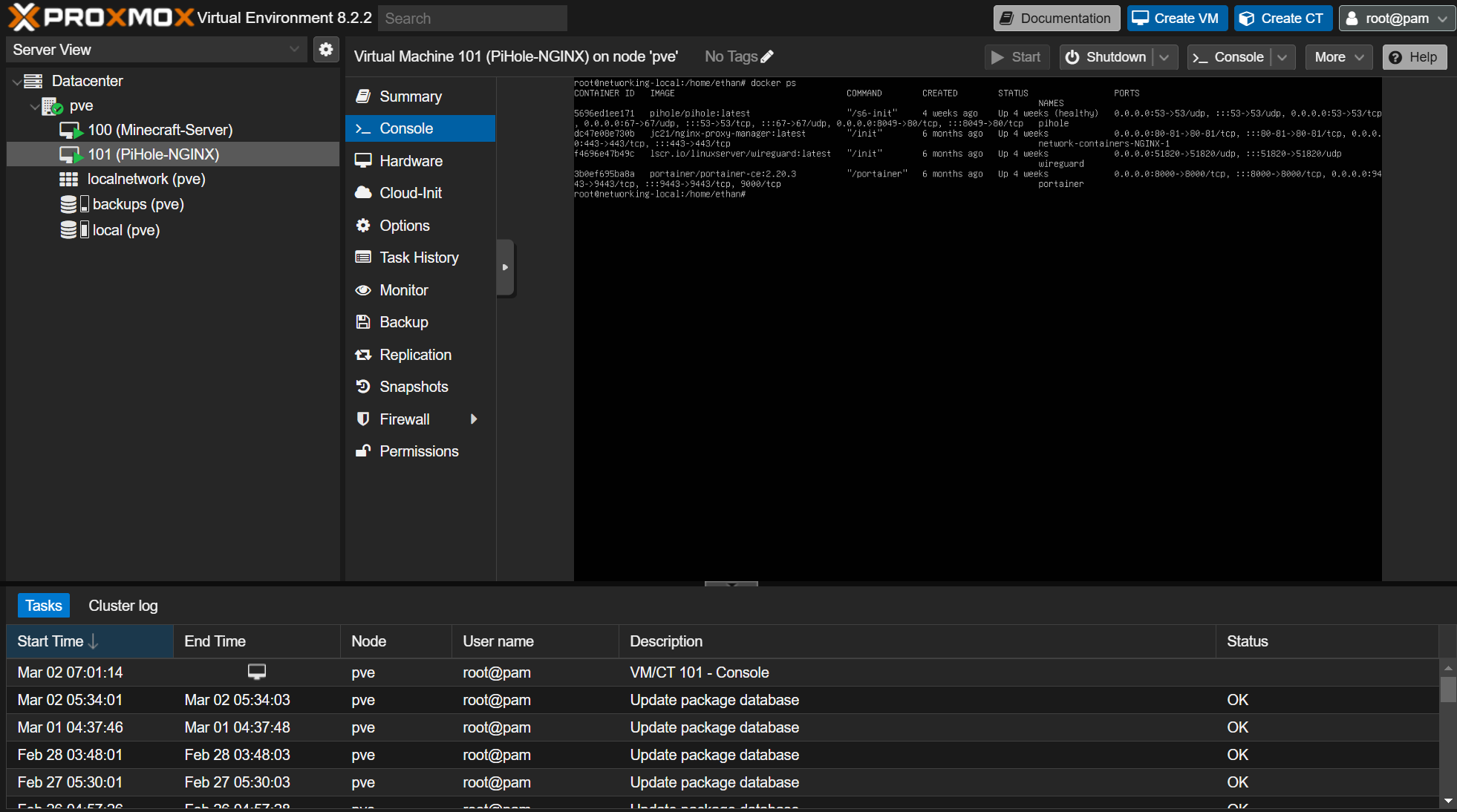The height and width of the screenshot is (812, 1457).
Task: Click inside the Search field
Action: 472,18
